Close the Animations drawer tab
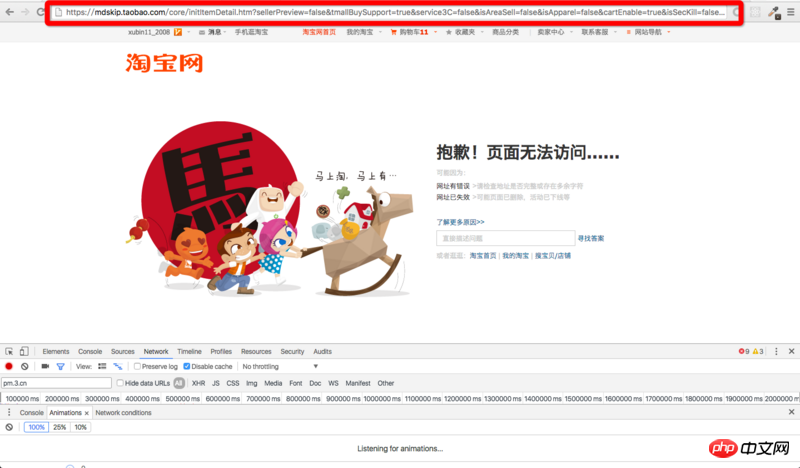The image size is (800, 468). point(87,413)
